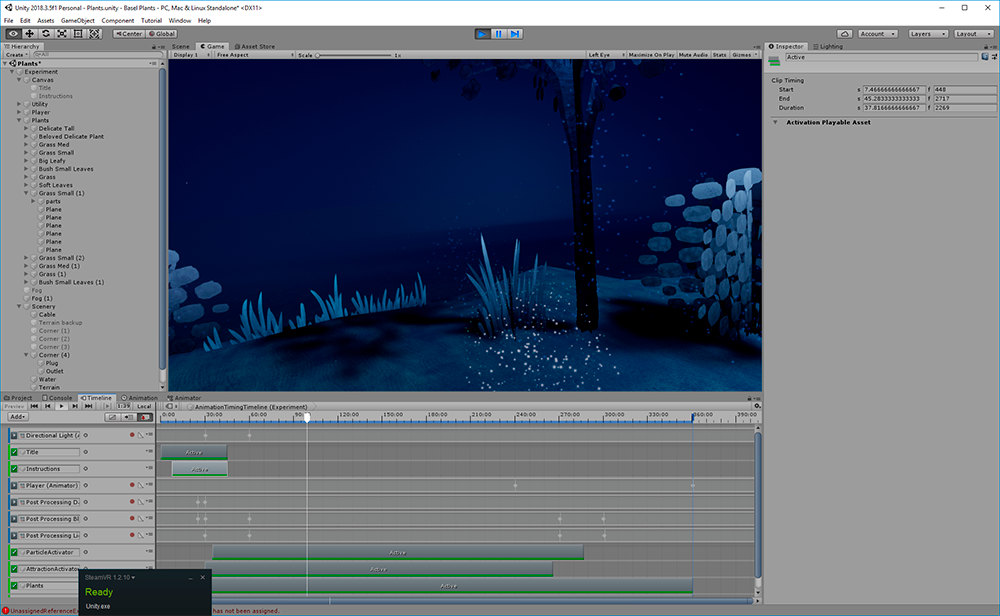Viewport: 1000px width, 616px height.
Task: Toggle the Instructions track checkbox
Action: 15,469
